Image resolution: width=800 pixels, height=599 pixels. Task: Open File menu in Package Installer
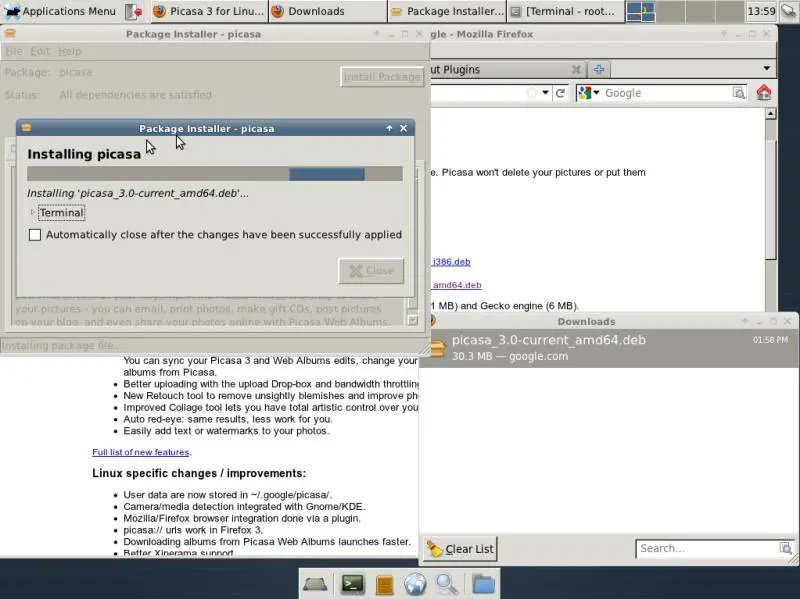(14, 51)
